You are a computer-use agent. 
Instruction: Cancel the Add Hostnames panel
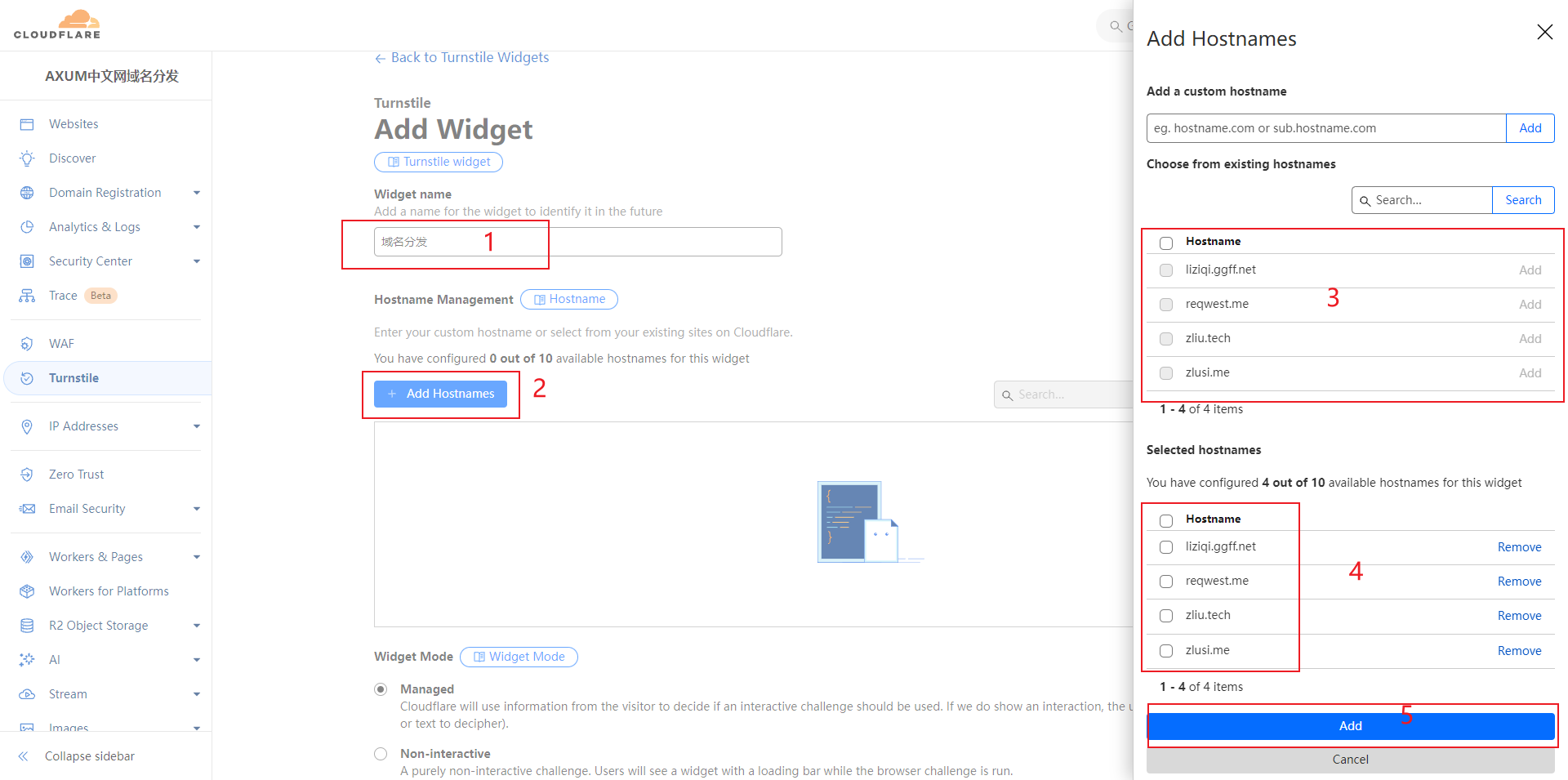click(1350, 760)
